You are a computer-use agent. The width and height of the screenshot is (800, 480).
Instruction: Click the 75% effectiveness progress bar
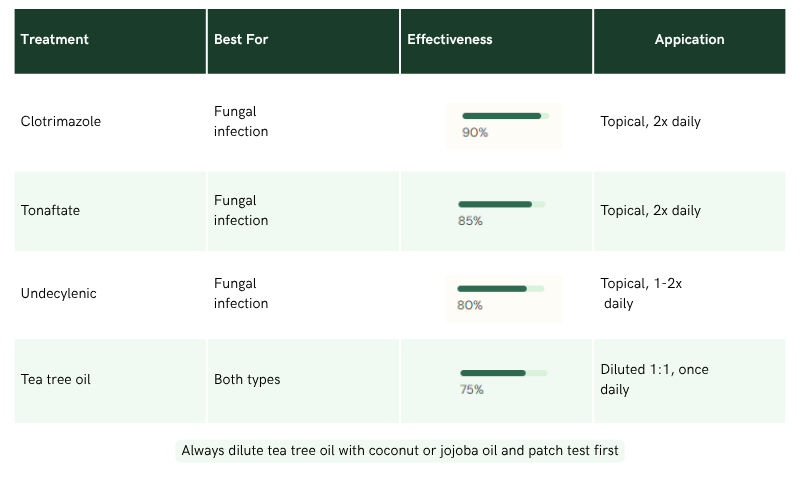point(503,373)
